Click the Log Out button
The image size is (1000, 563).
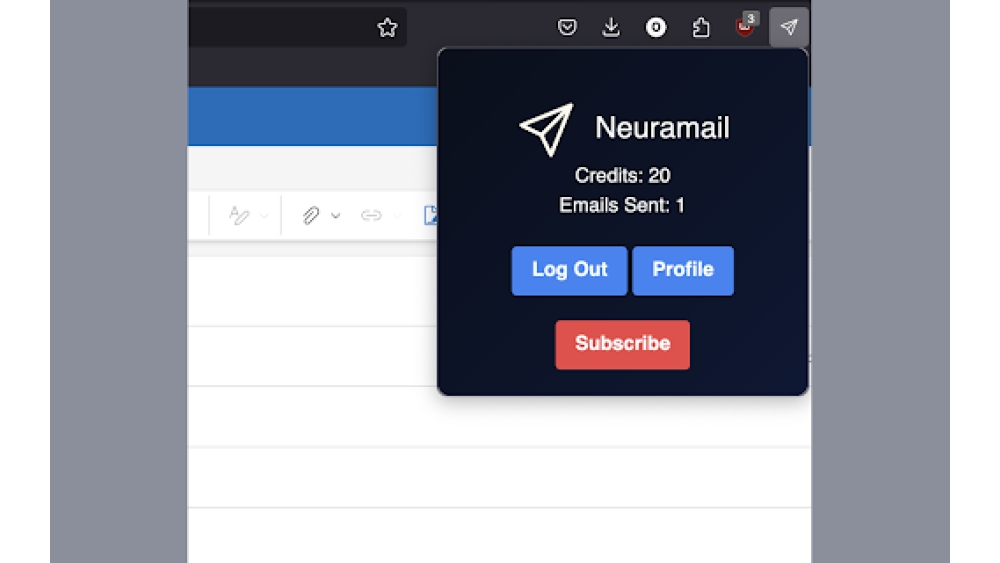point(570,270)
